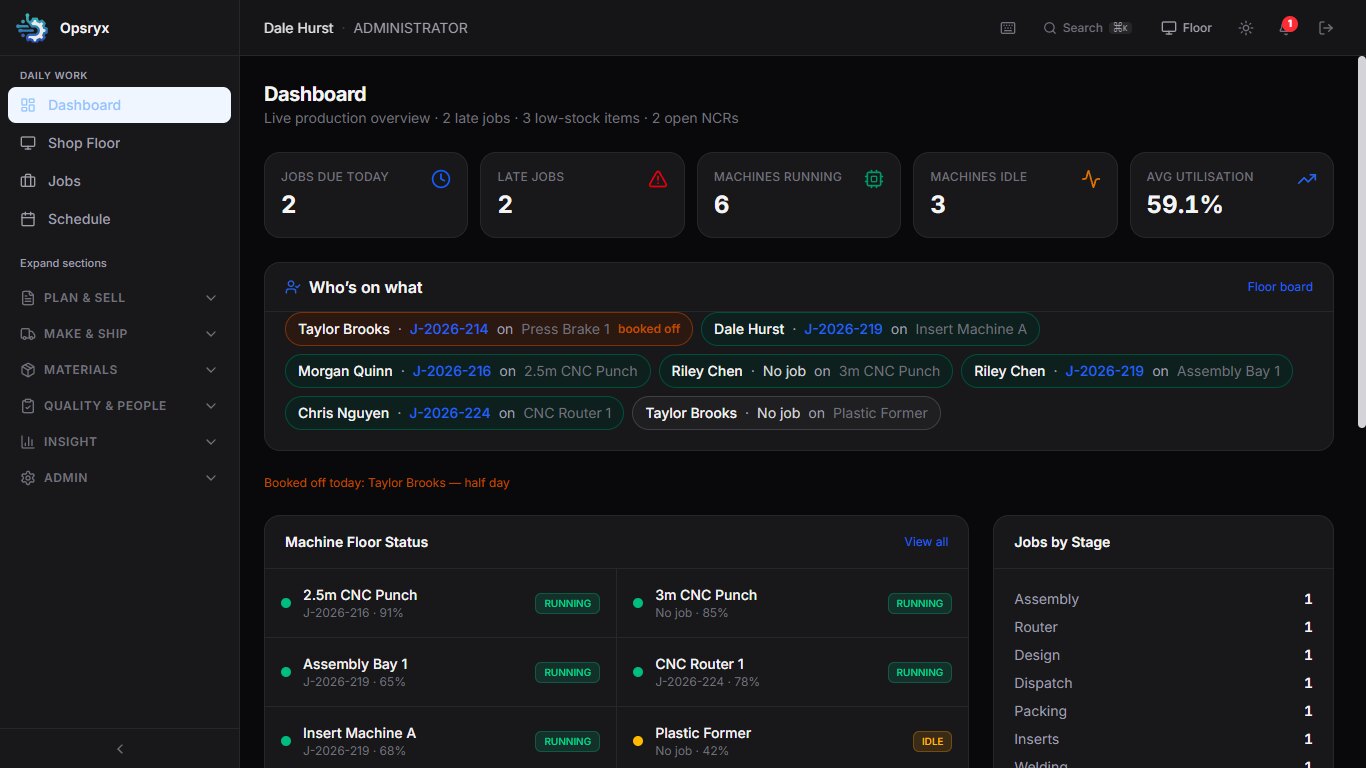Toggle the light/dark theme sun icon
The width and height of the screenshot is (1366, 768).
1246,28
